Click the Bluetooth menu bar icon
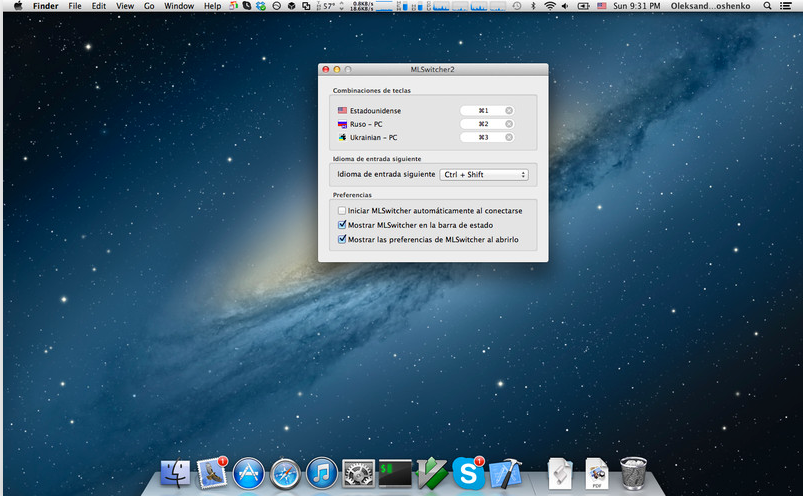Screen dimensions: 803x496 (x=533, y=6)
